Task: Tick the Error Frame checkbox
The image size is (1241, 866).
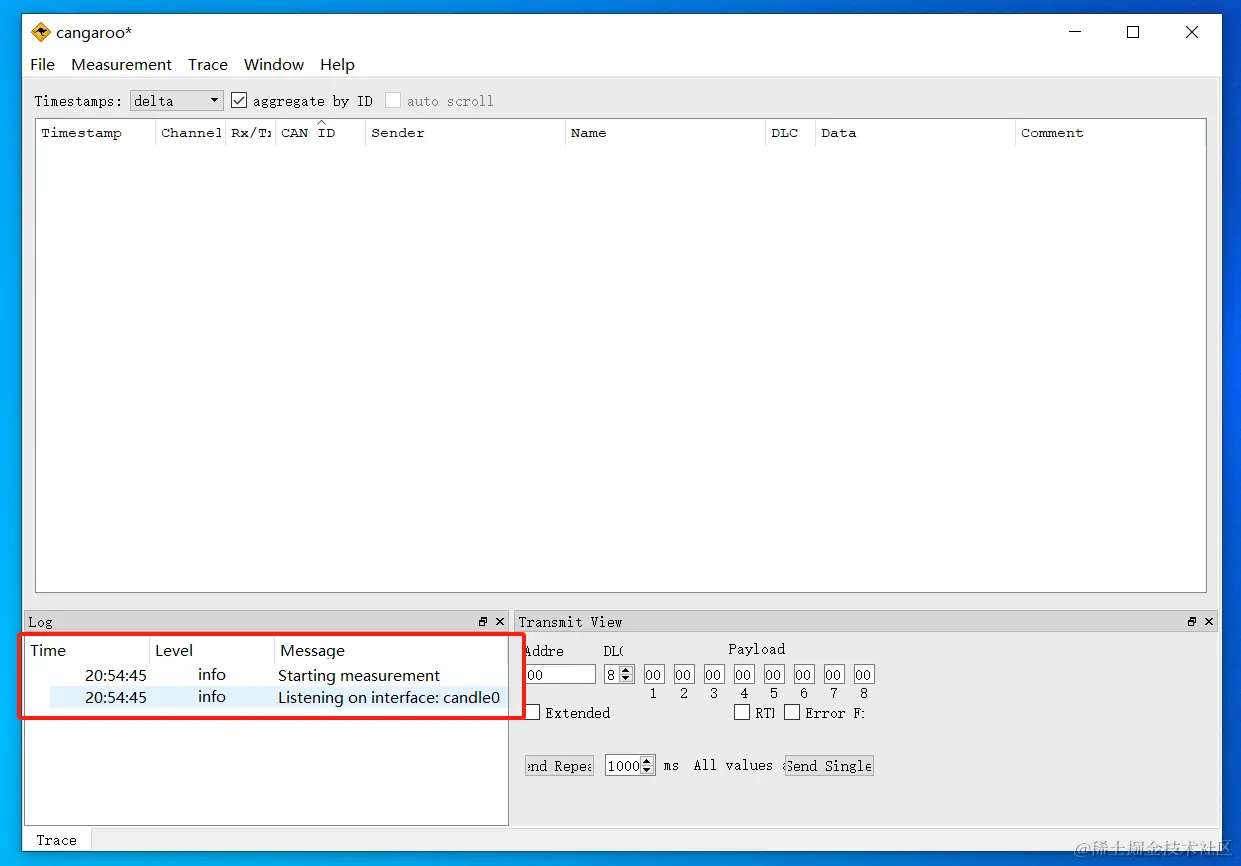Action: click(792, 712)
